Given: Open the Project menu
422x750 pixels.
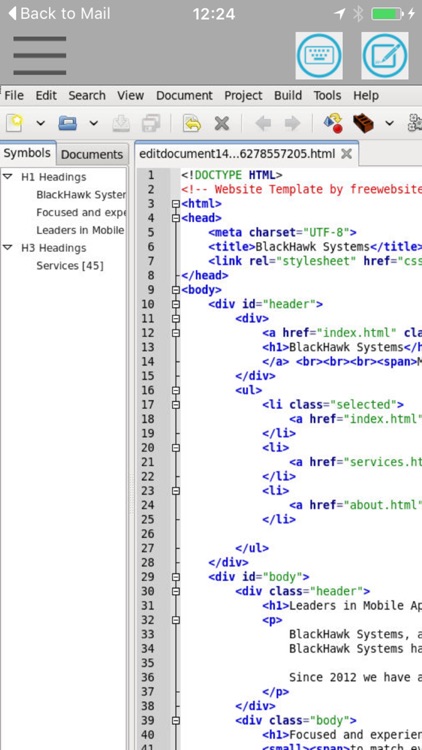Looking at the screenshot, I should tap(244, 96).
